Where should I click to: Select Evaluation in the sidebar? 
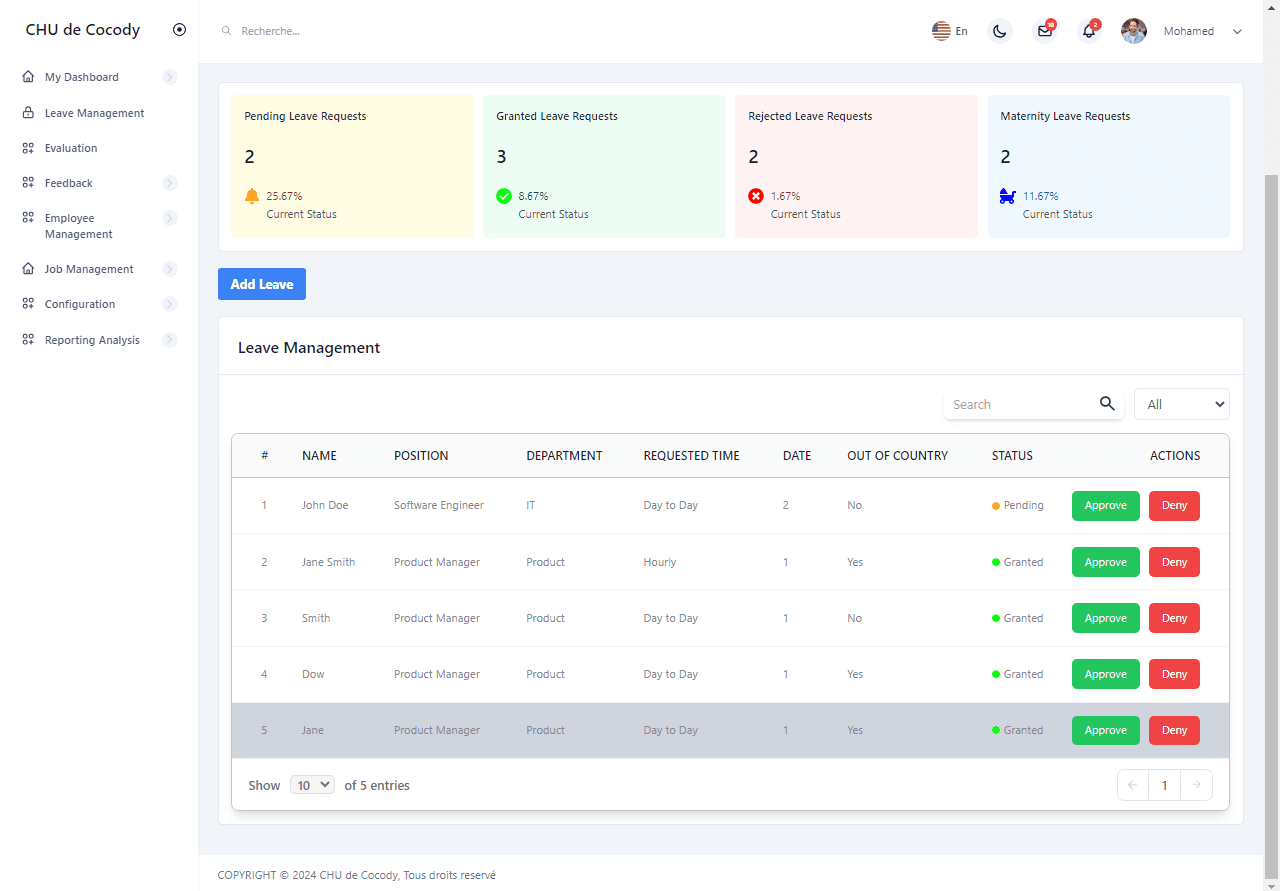70,147
